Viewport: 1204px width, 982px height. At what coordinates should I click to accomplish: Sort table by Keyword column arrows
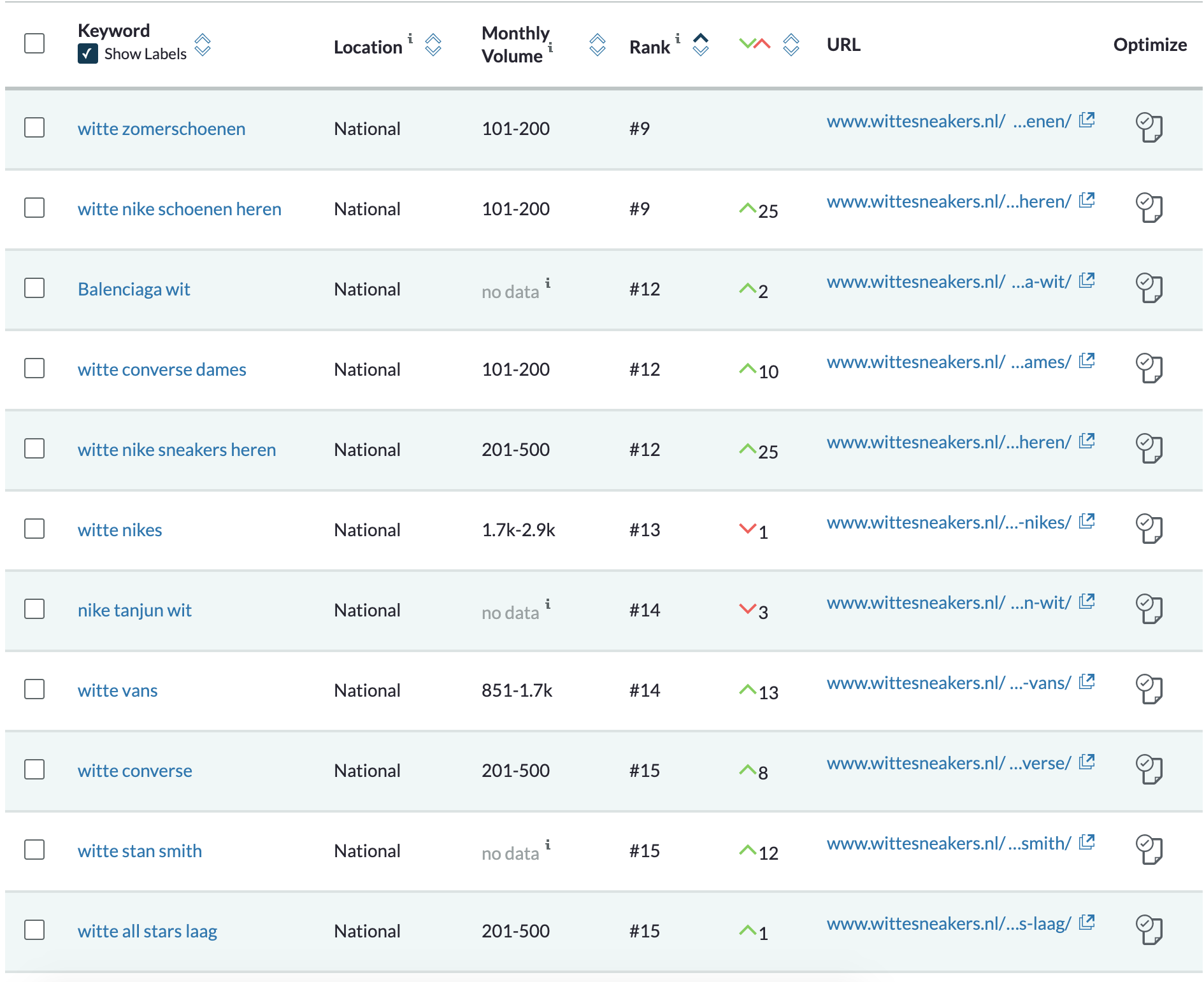click(203, 45)
